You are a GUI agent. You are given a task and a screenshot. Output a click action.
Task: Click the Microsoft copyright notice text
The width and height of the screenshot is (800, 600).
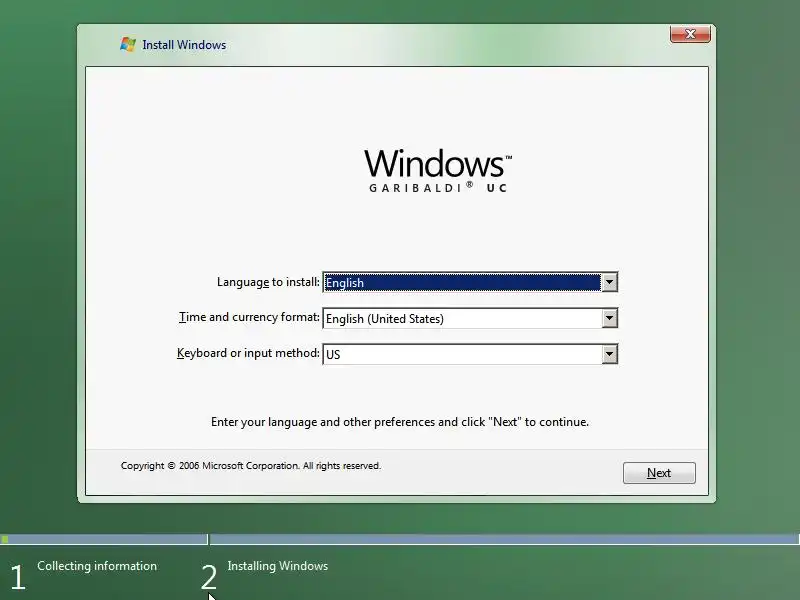[251, 466]
